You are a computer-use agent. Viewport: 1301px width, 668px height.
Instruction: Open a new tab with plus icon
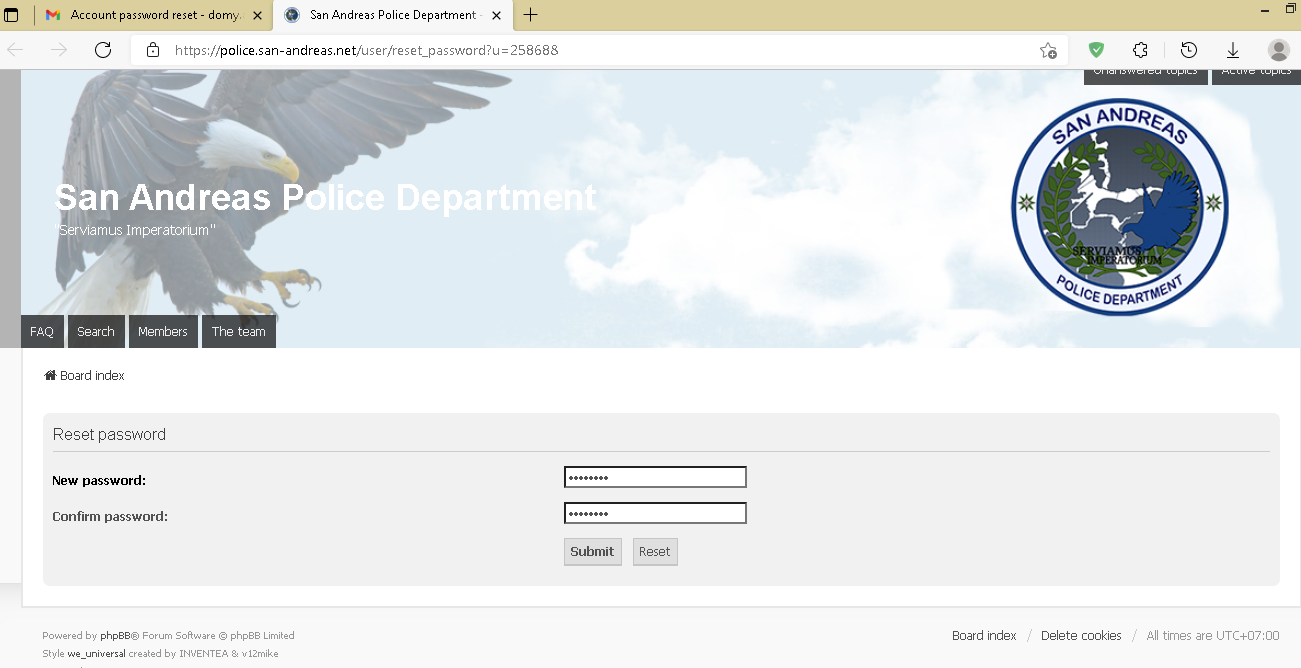pos(530,15)
